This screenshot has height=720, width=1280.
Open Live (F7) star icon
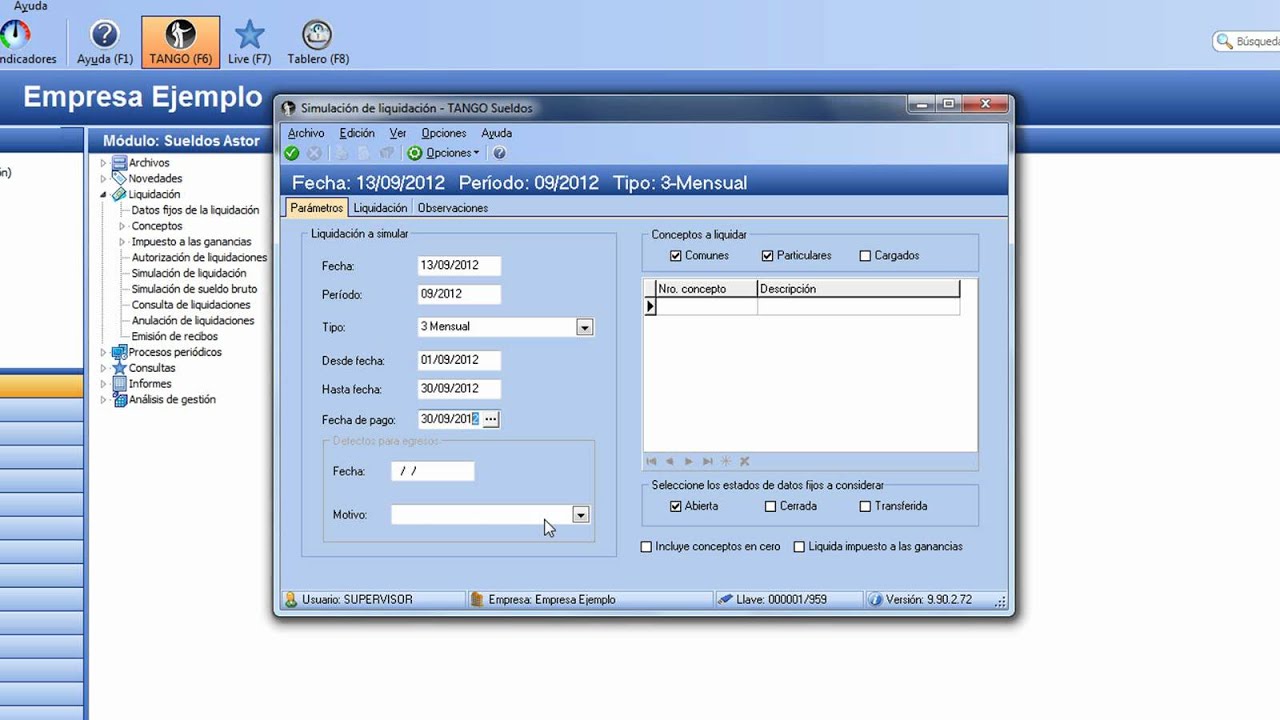pyautogui.click(x=249, y=42)
